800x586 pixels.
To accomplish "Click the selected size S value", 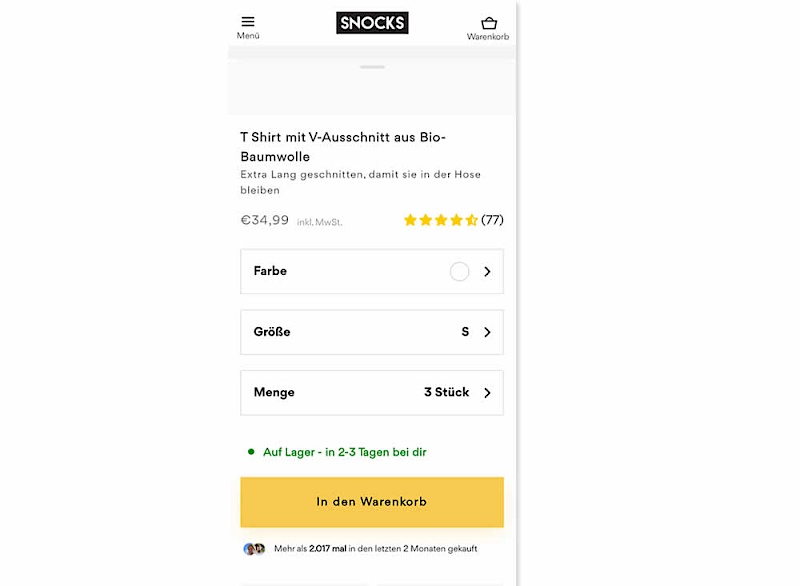I will (x=465, y=332).
